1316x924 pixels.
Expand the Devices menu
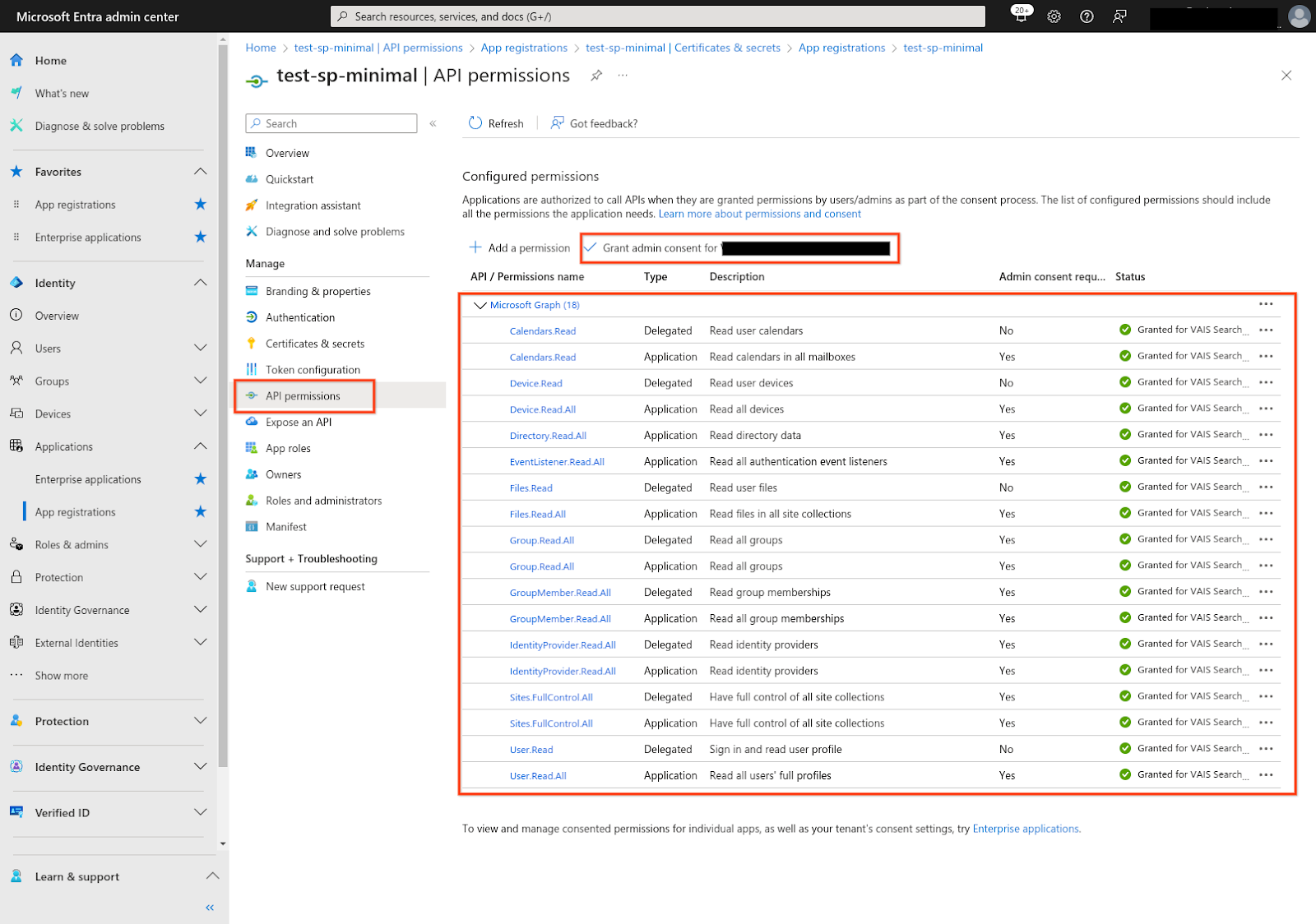(200, 413)
